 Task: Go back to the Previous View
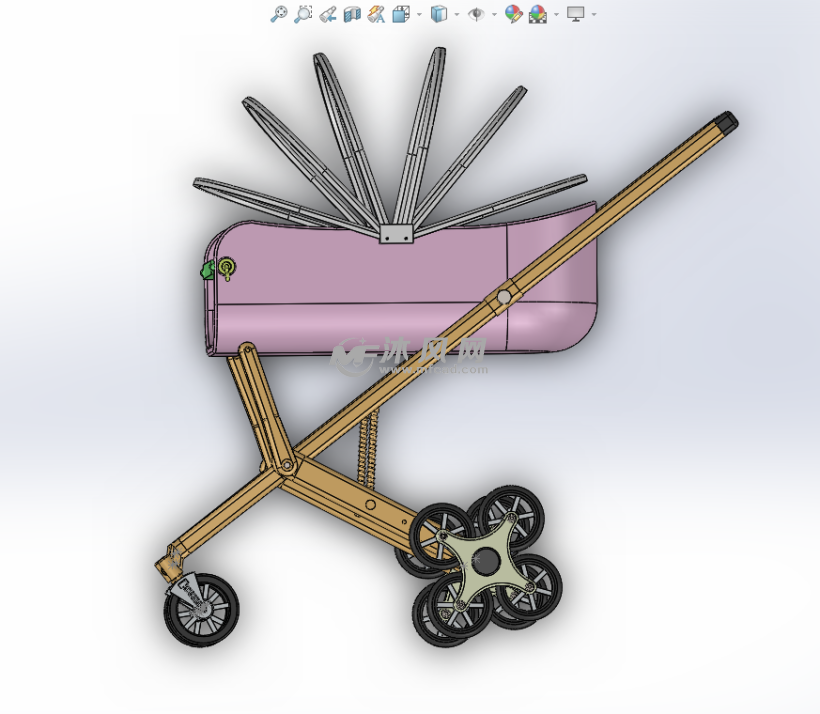328,14
